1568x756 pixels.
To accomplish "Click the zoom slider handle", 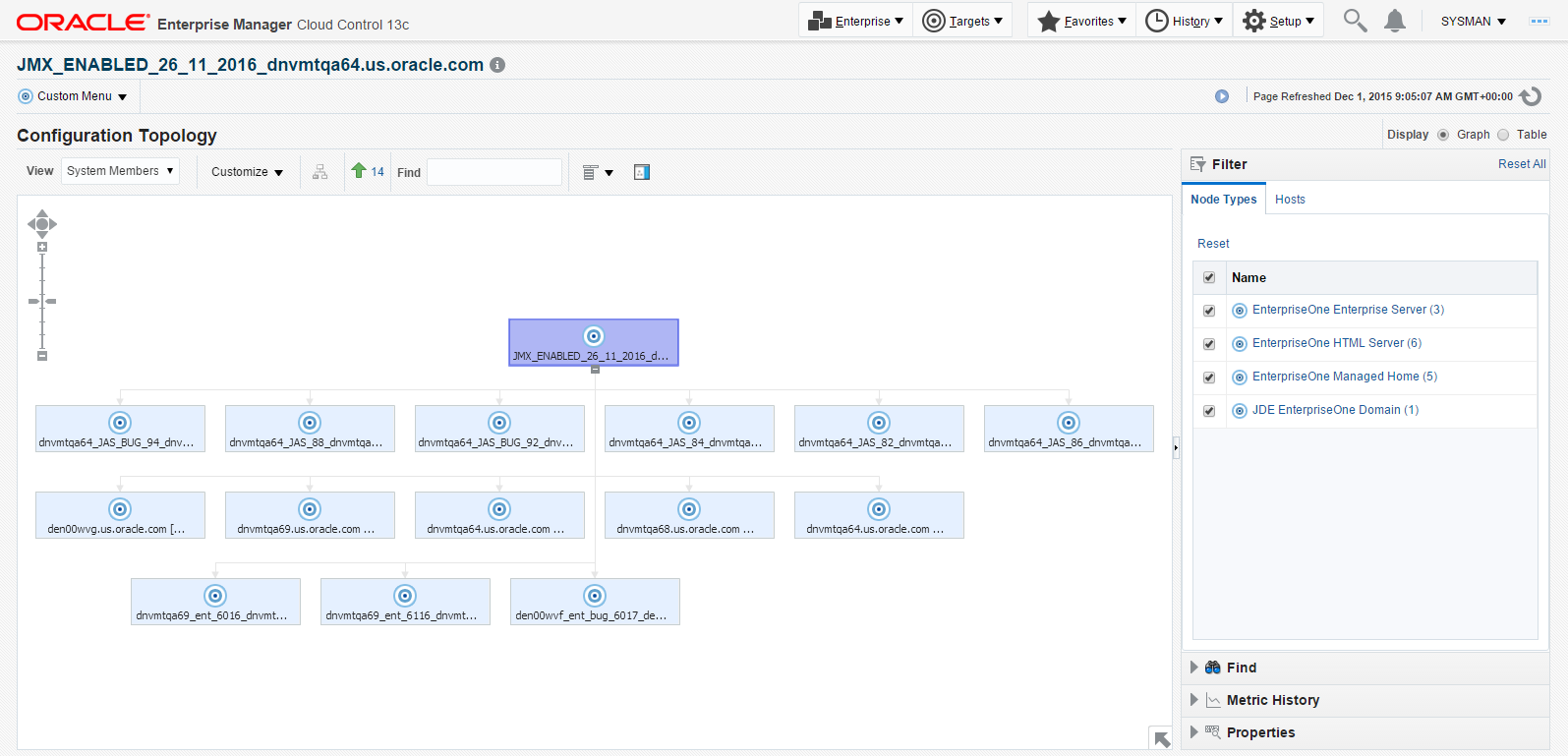I will [x=42, y=301].
